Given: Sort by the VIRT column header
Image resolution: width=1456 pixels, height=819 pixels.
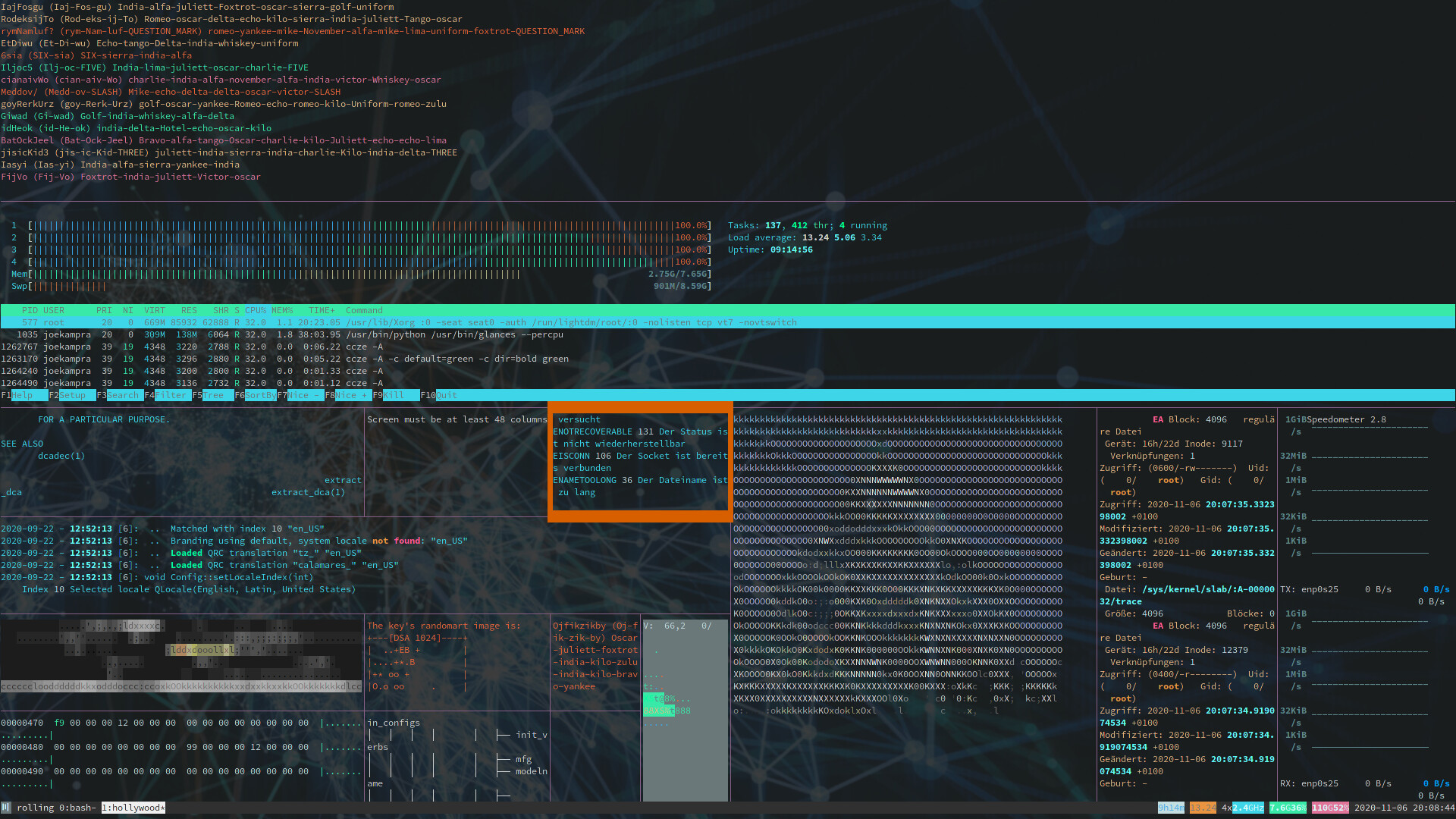Looking at the screenshot, I should 155,310.
